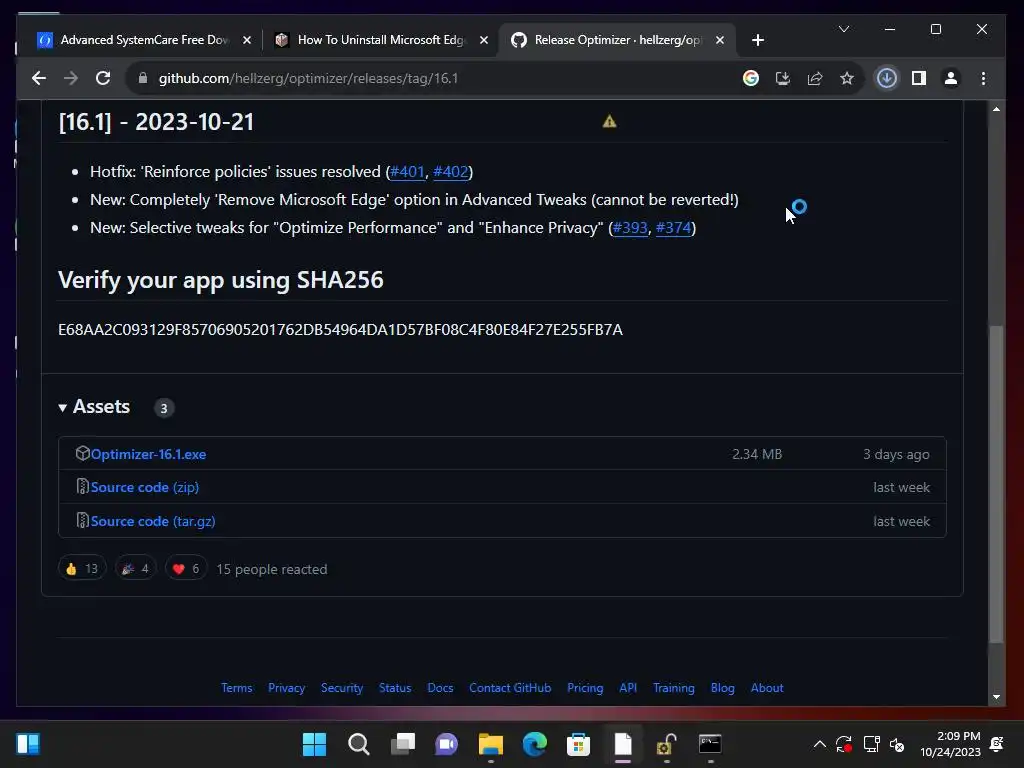Open the user profile menu

point(951,78)
